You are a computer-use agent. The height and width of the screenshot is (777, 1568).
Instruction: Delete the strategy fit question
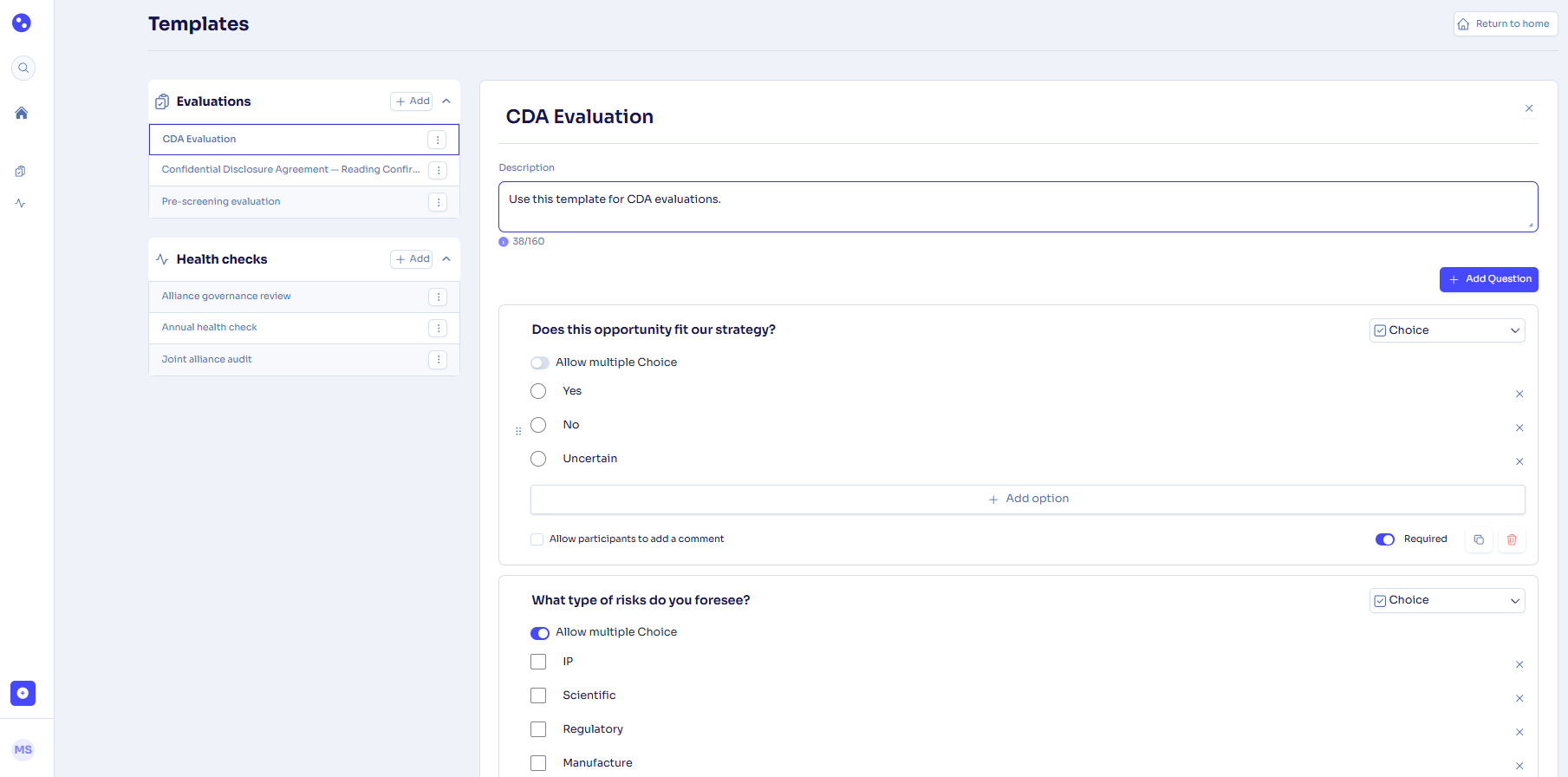click(1512, 539)
